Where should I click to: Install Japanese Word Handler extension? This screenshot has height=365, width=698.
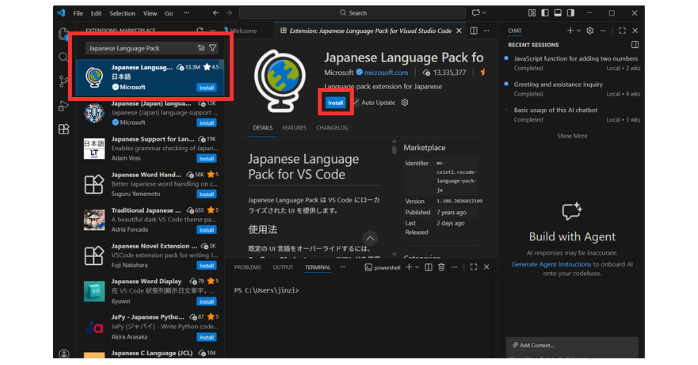pyautogui.click(x=207, y=194)
